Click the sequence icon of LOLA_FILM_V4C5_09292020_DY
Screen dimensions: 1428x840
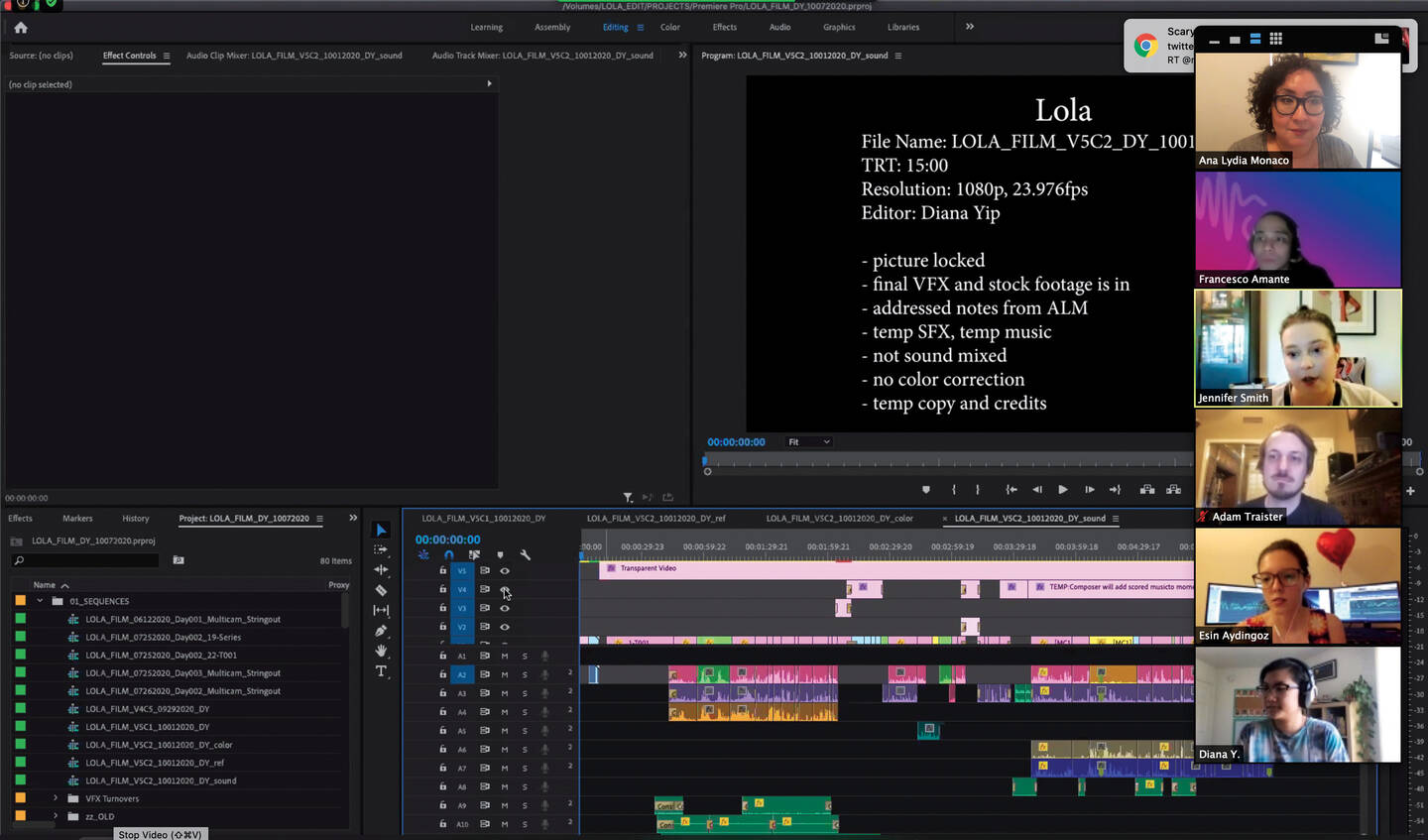73,709
